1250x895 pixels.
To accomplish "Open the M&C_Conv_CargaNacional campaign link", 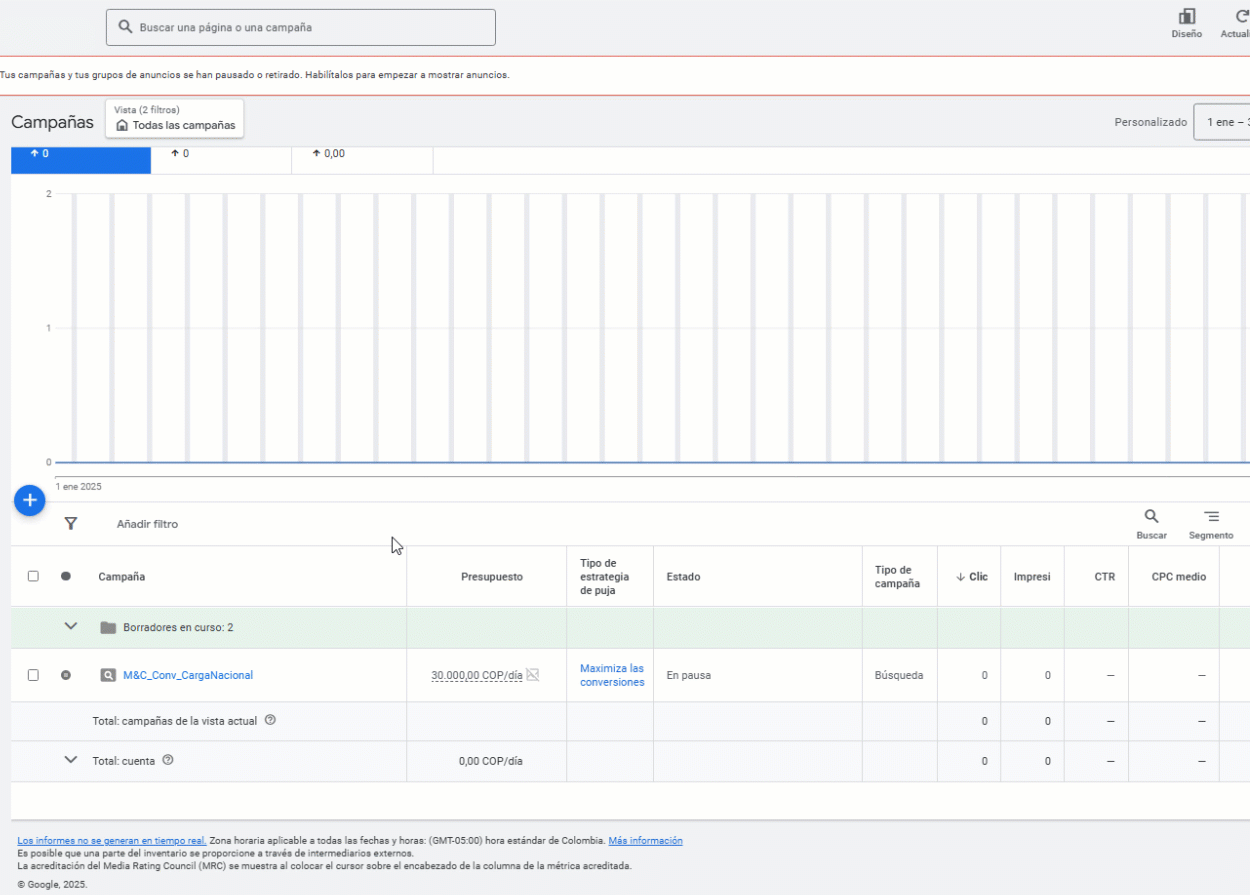I will point(188,675).
